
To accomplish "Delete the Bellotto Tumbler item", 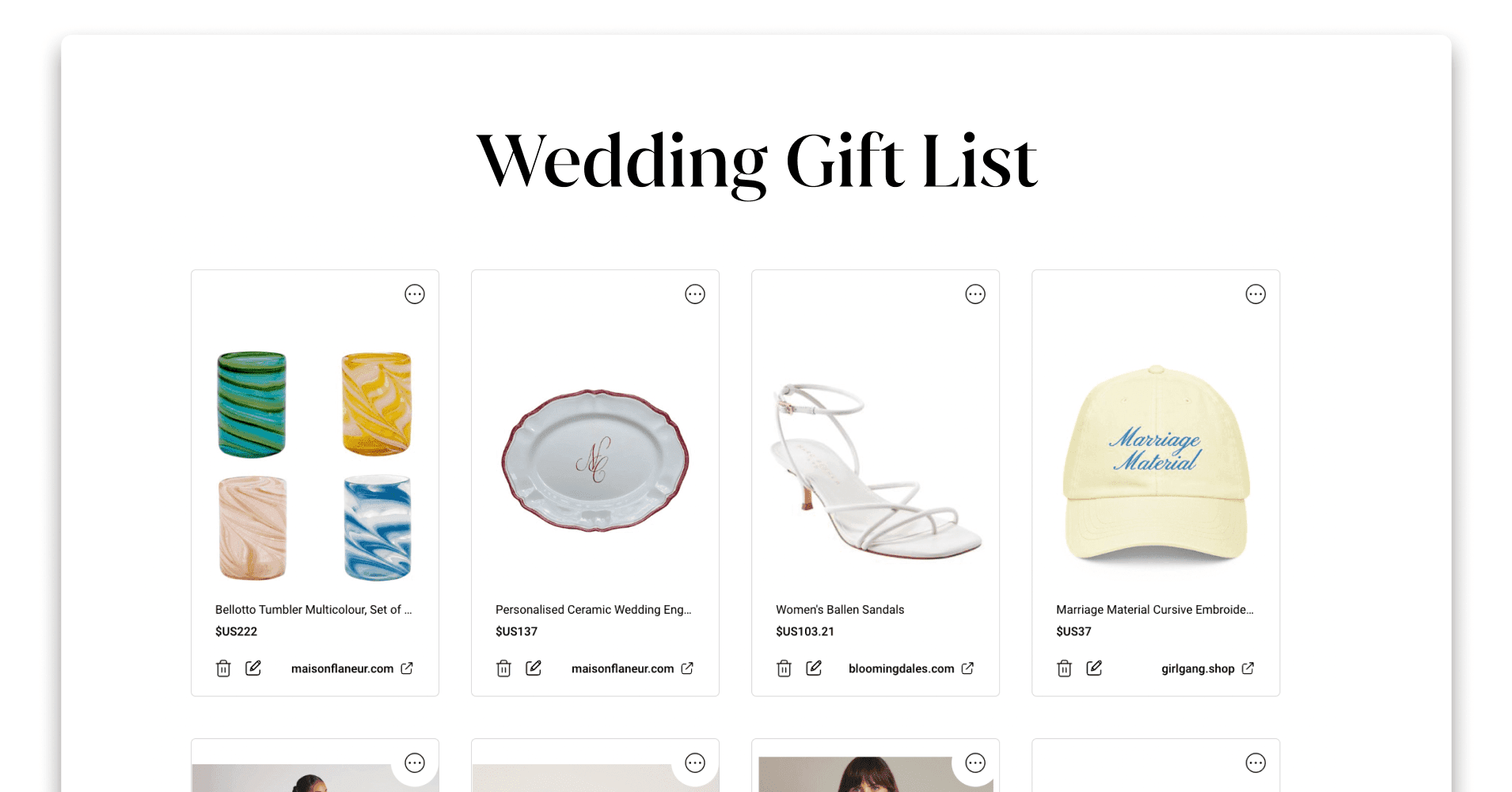I will tap(223, 668).
